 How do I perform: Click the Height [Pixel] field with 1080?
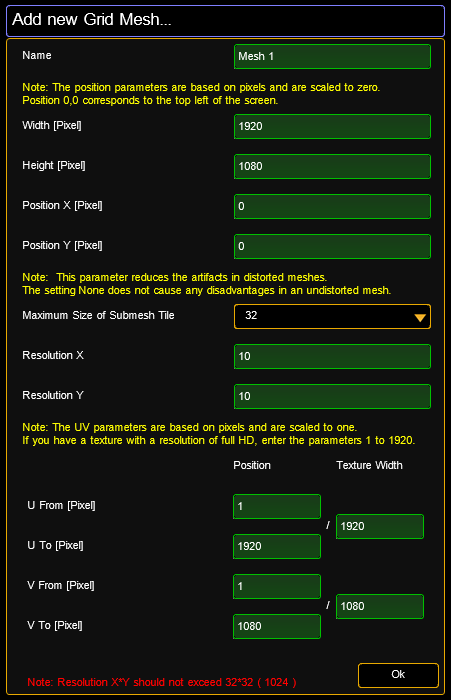[332, 167]
